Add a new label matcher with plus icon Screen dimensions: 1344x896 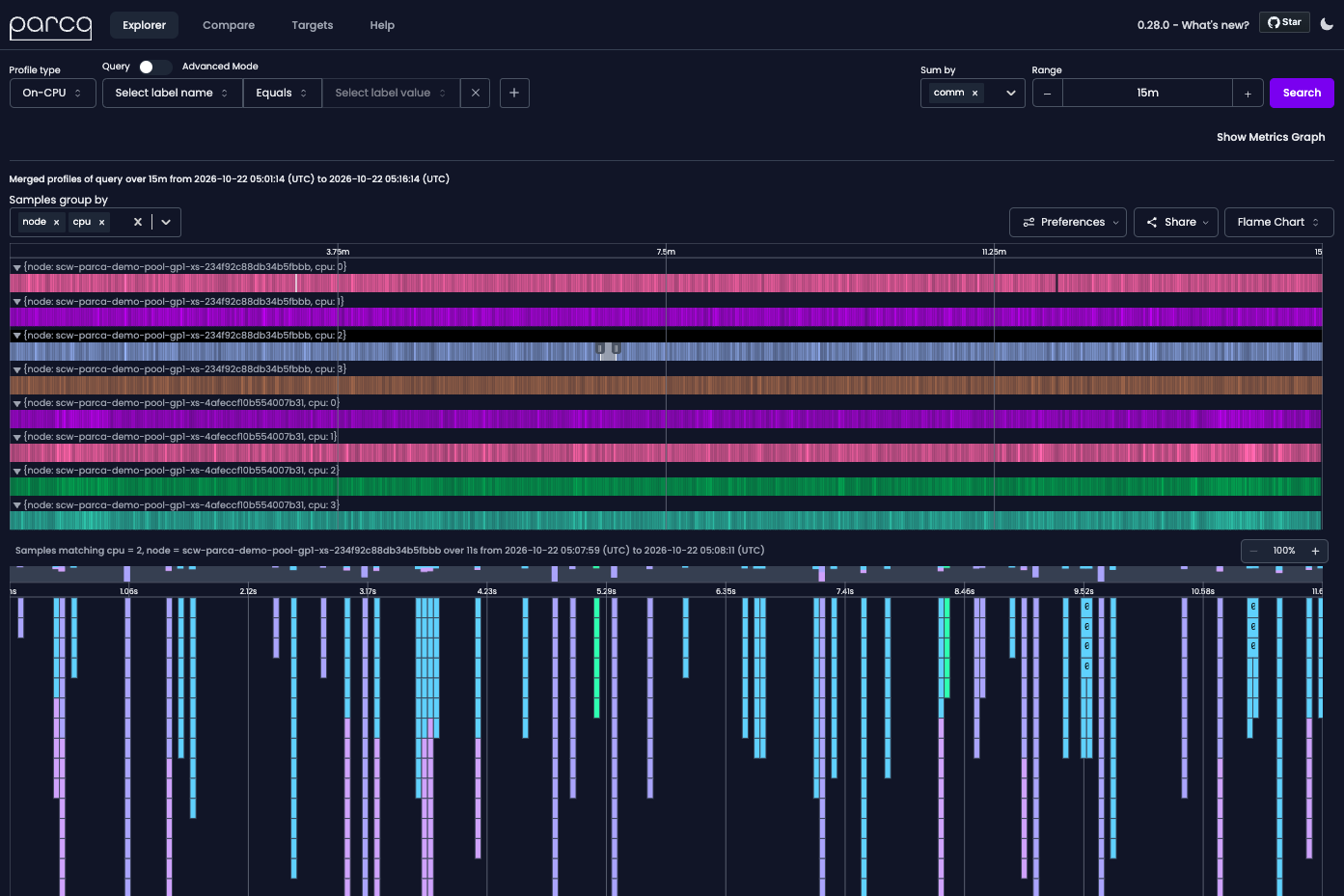pos(514,93)
